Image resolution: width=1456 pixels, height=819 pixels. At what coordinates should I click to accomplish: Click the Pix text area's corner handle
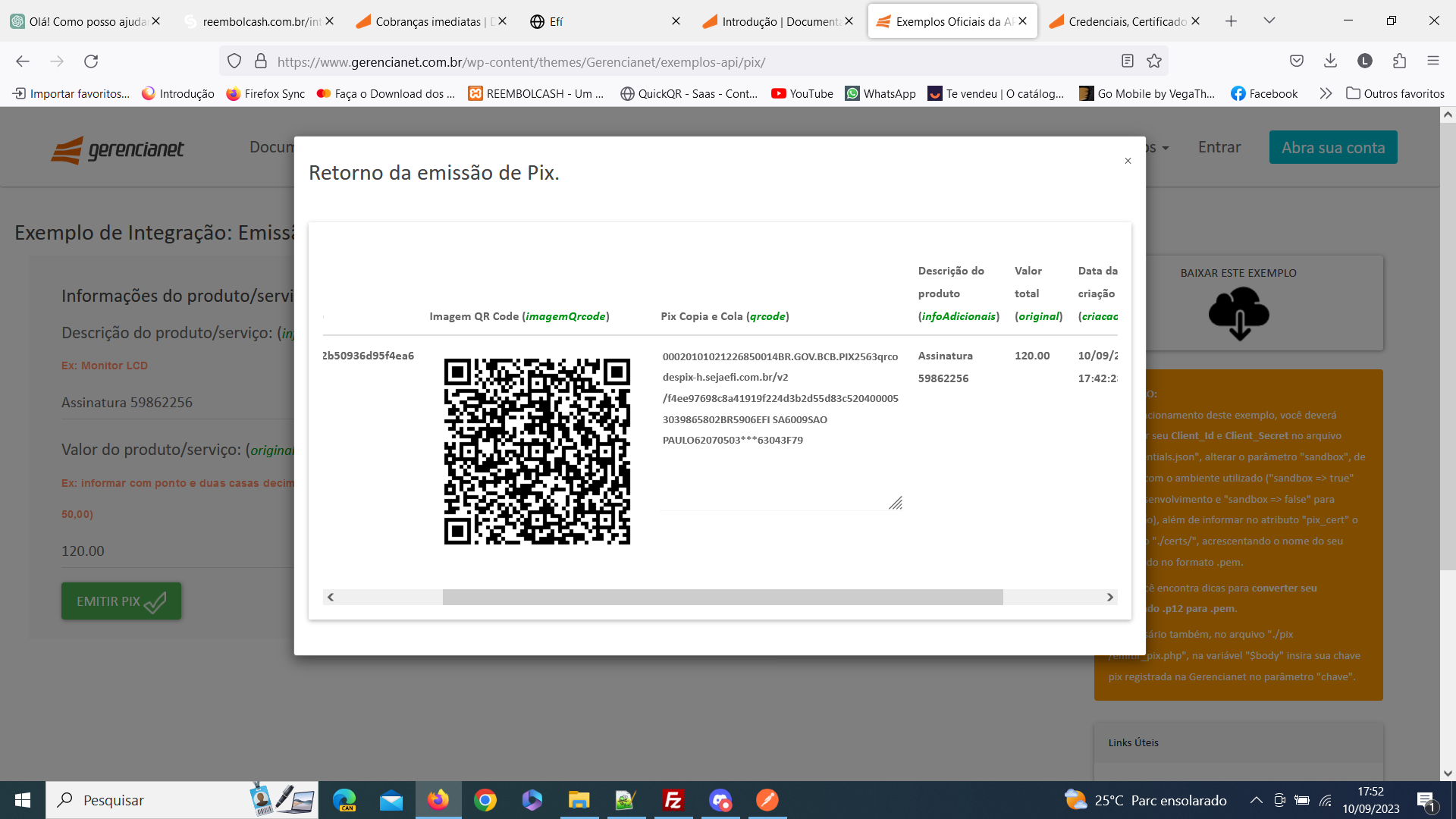point(896,503)
